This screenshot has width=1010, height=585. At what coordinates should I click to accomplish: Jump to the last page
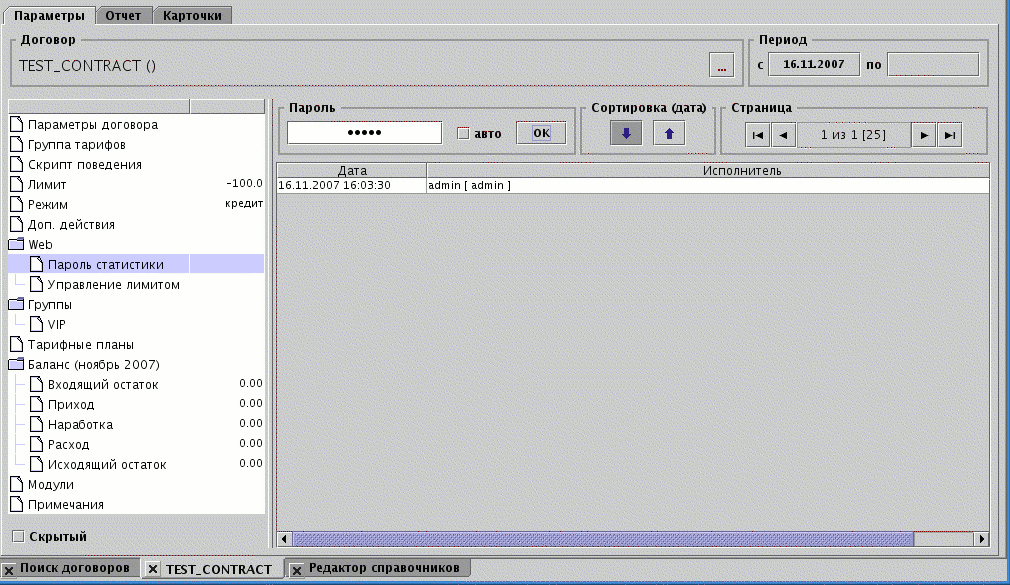(x=950, y=135)
